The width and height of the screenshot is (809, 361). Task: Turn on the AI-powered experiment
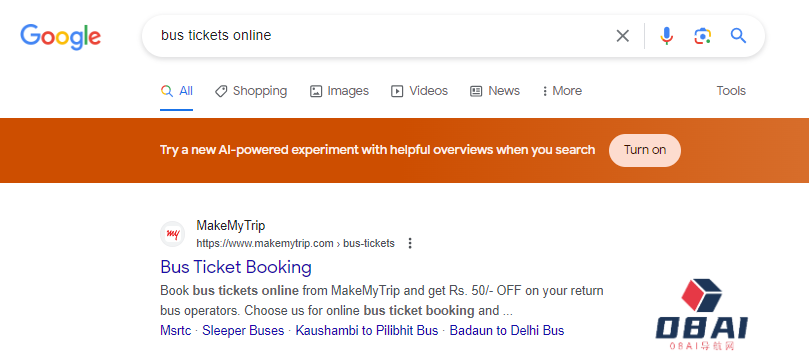click(x=644, y=150)
